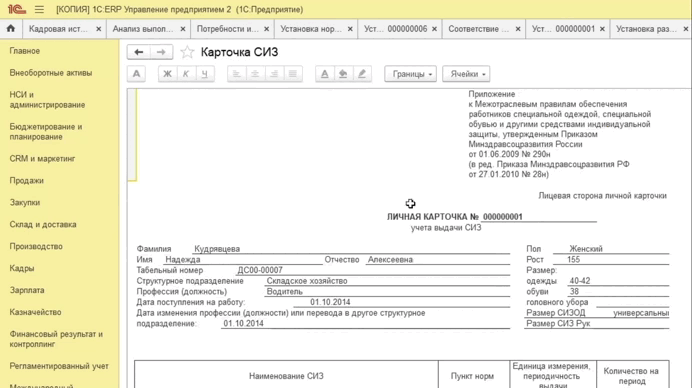Open the Склад и доставка section
The width and height of the screenshot is (692, 388).
(x=43, y=224)
